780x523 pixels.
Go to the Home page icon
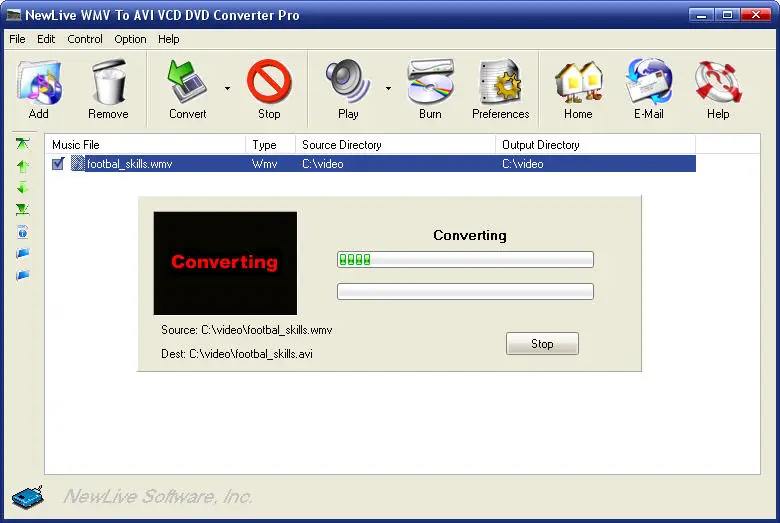(579, 81)
